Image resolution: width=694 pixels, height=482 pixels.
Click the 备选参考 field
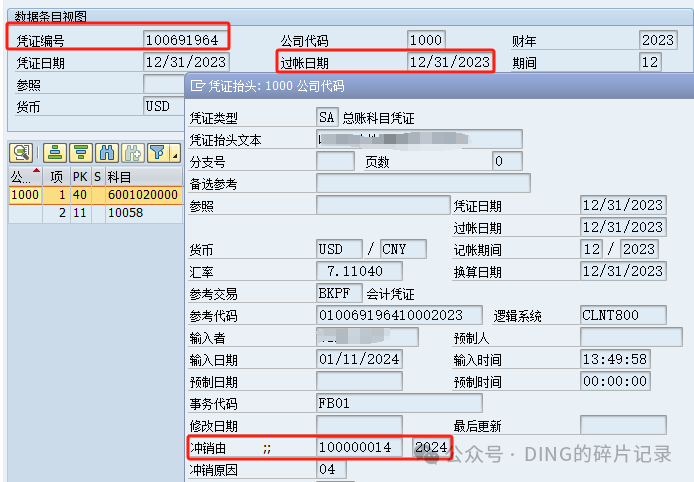pos(423,183)
